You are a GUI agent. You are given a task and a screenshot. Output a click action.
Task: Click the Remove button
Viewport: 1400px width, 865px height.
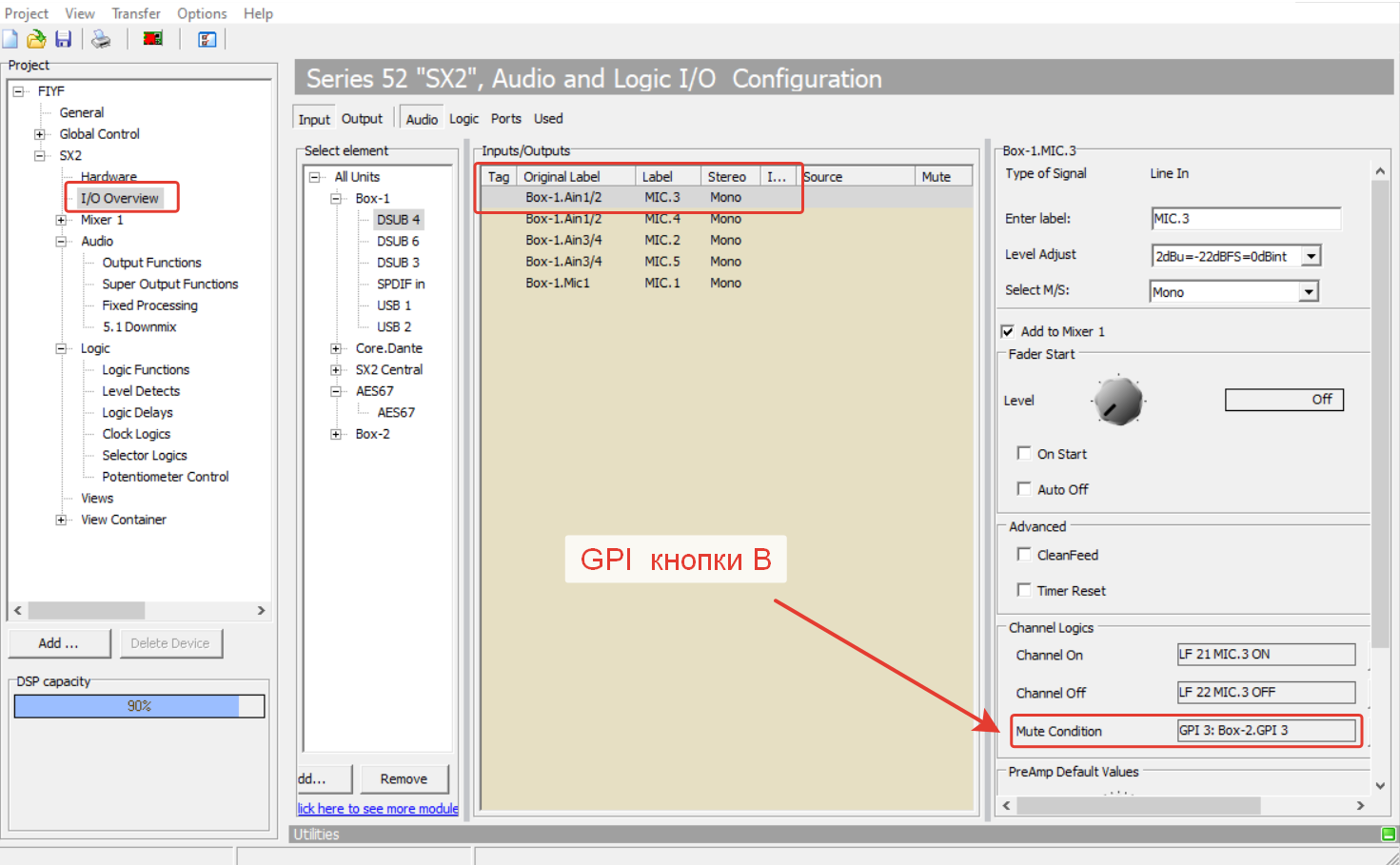(x=404, y=778)
